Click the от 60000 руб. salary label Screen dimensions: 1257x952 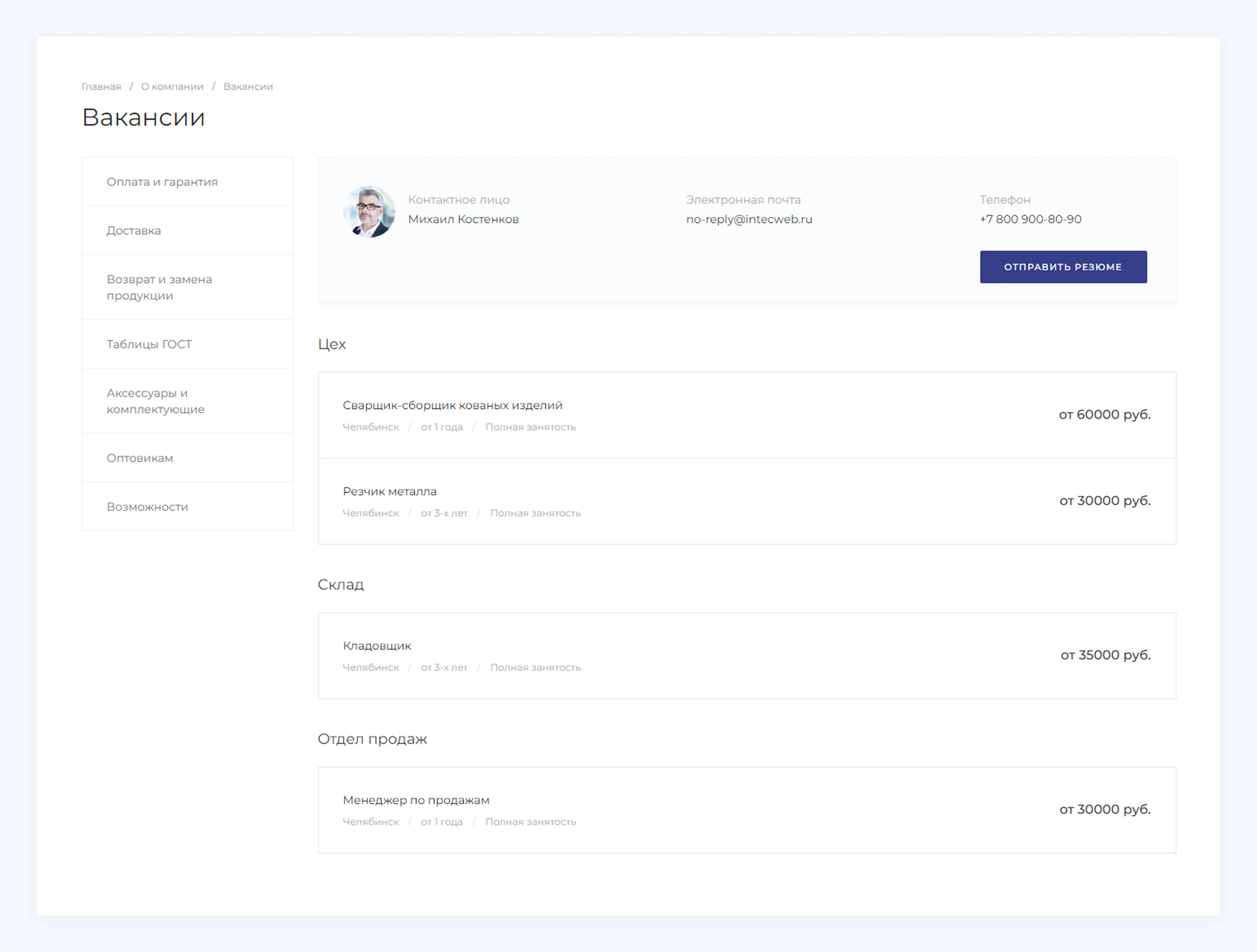(x=1104, y=415)
